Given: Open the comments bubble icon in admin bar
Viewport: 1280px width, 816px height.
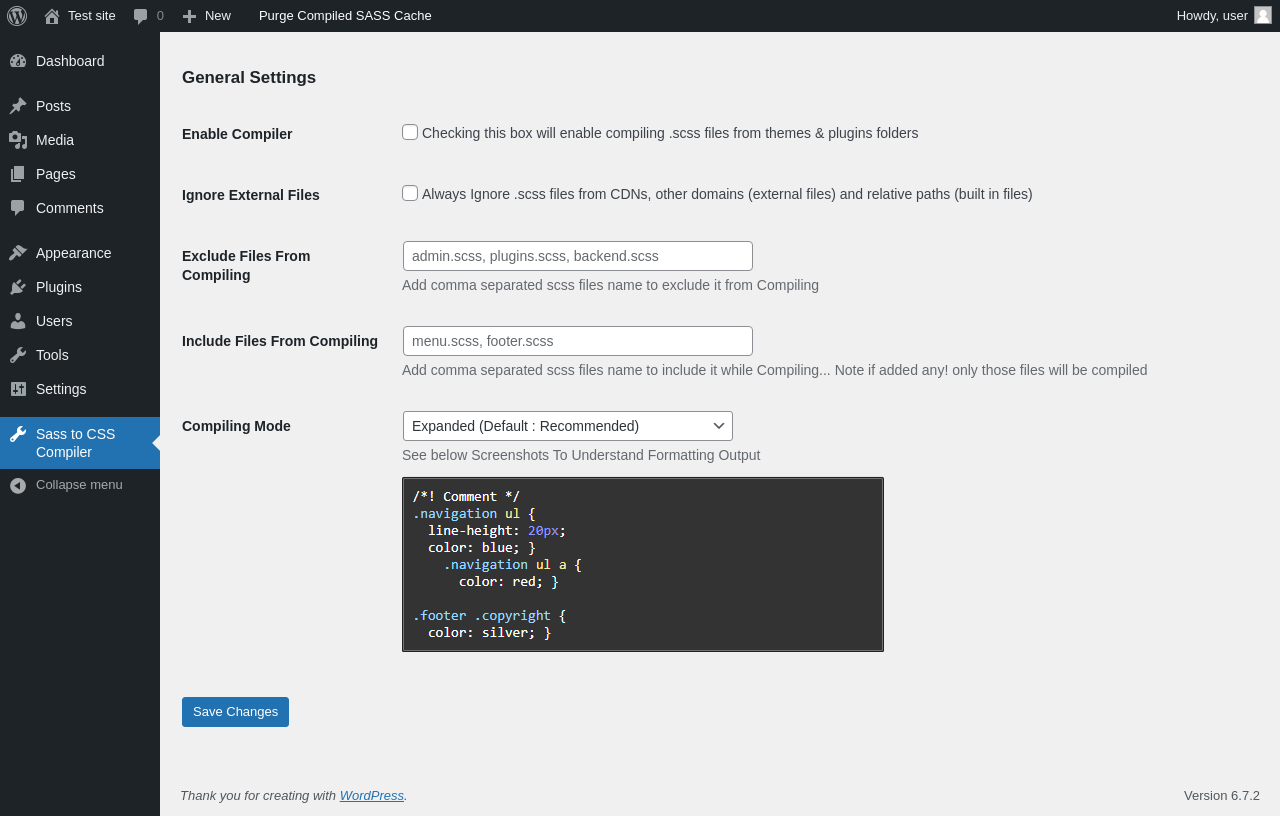Looking at the screenshot, I should click(140, 16).
